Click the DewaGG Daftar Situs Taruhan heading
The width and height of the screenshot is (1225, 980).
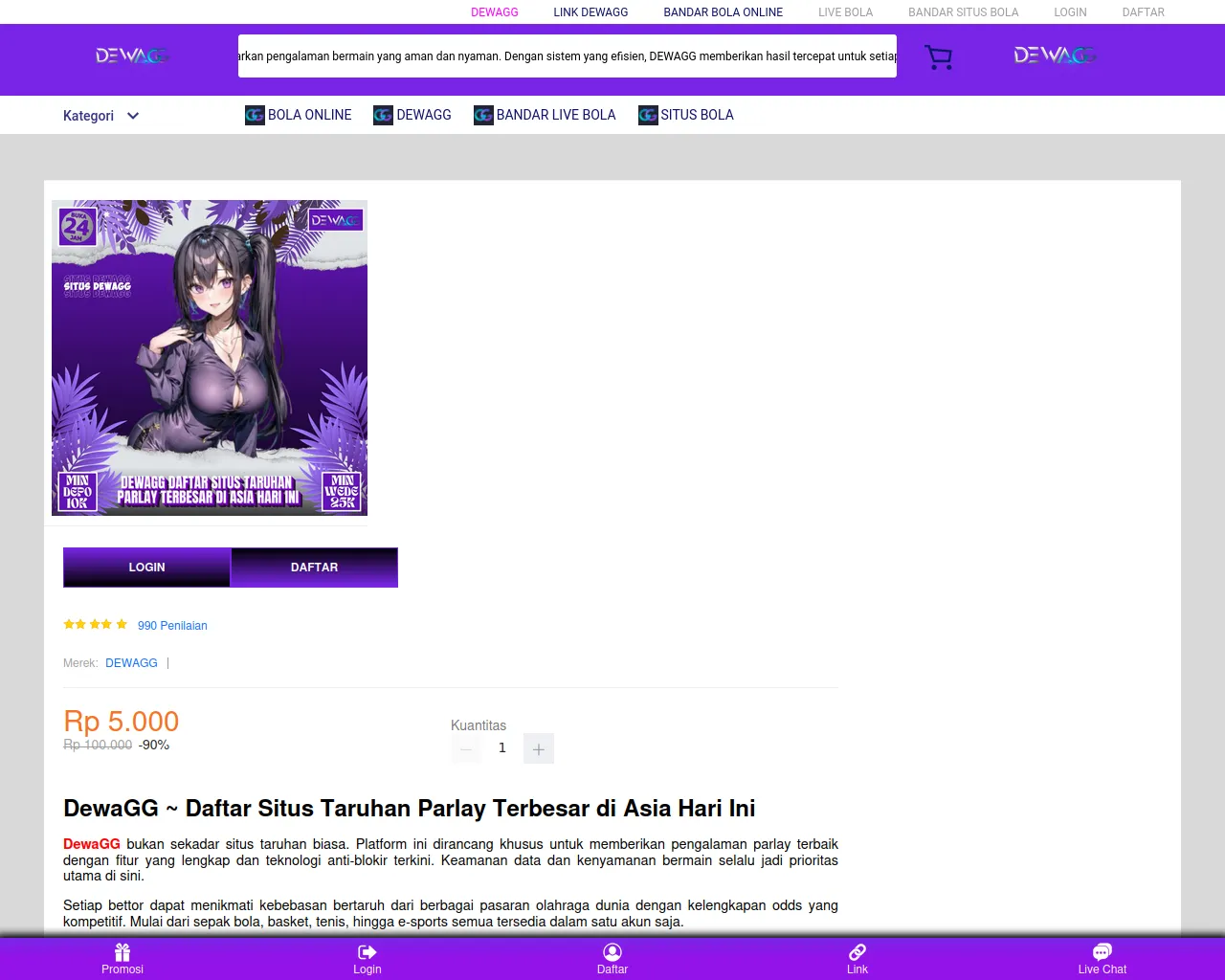[410, 809]
